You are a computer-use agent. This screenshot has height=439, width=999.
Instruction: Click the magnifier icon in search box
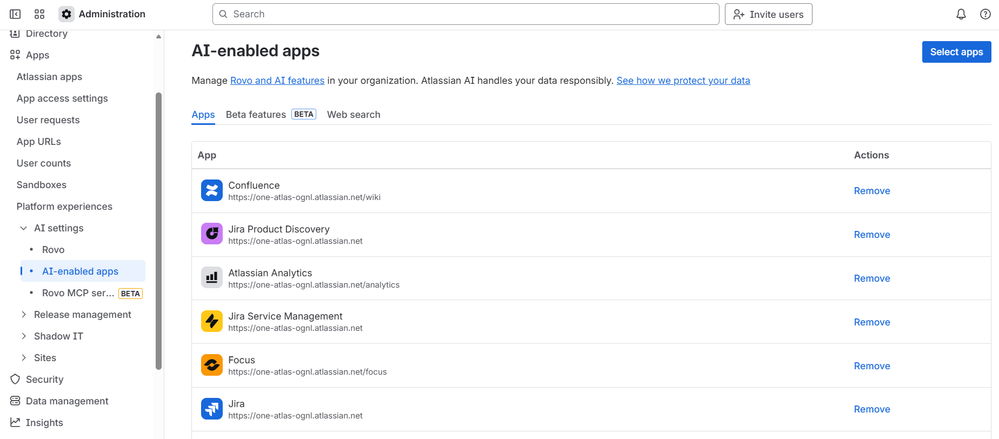click(x=223, y=14)
